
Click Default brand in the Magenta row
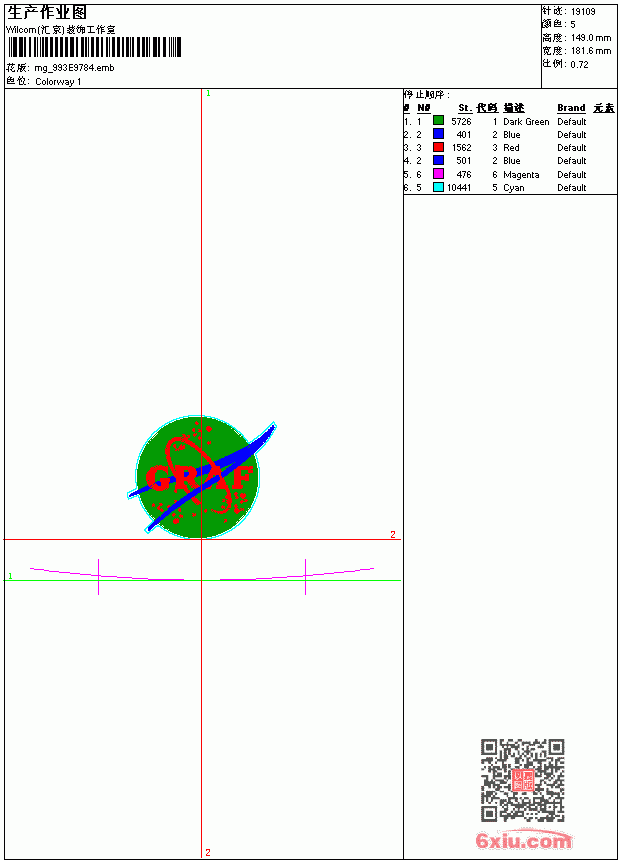click(572, 175)
